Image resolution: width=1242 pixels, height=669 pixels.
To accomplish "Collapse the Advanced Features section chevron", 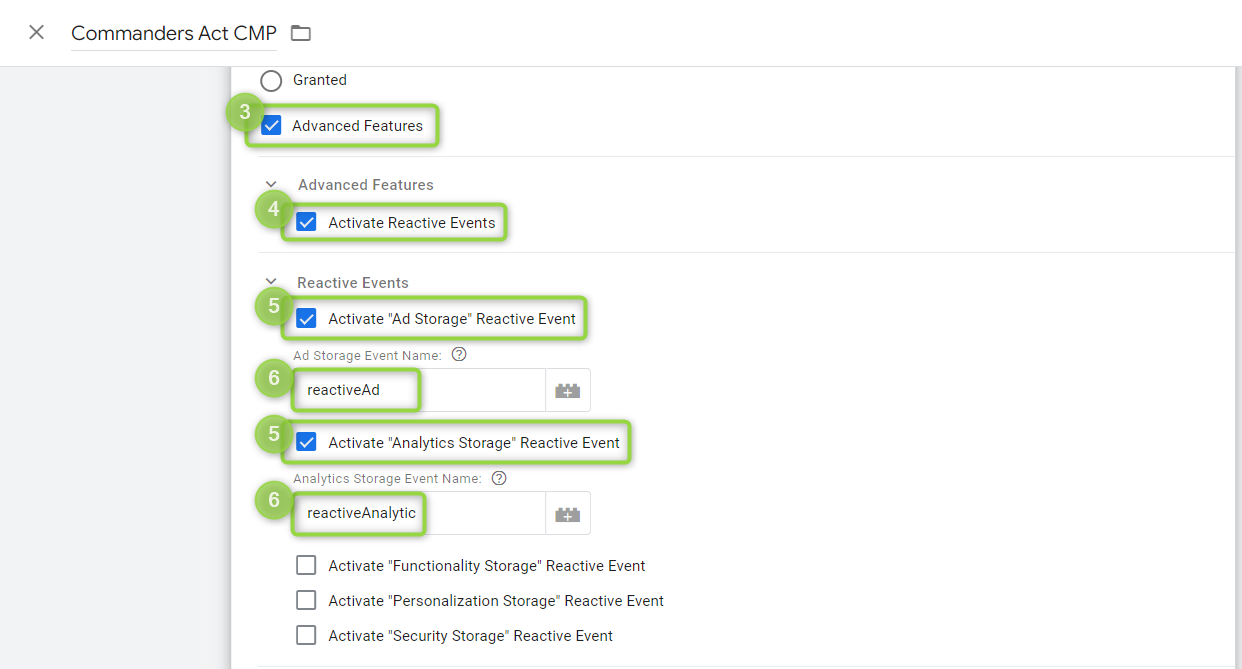I will [x=271, y=185].
